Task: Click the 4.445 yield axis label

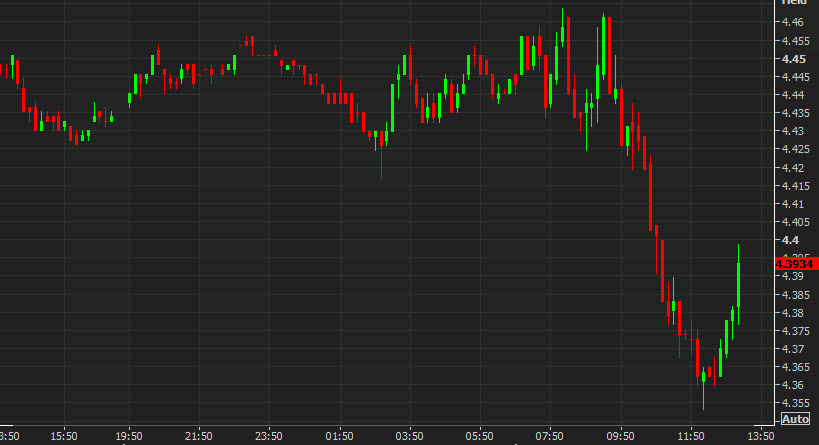Action: pyautogui.click(x=795, y=77)
